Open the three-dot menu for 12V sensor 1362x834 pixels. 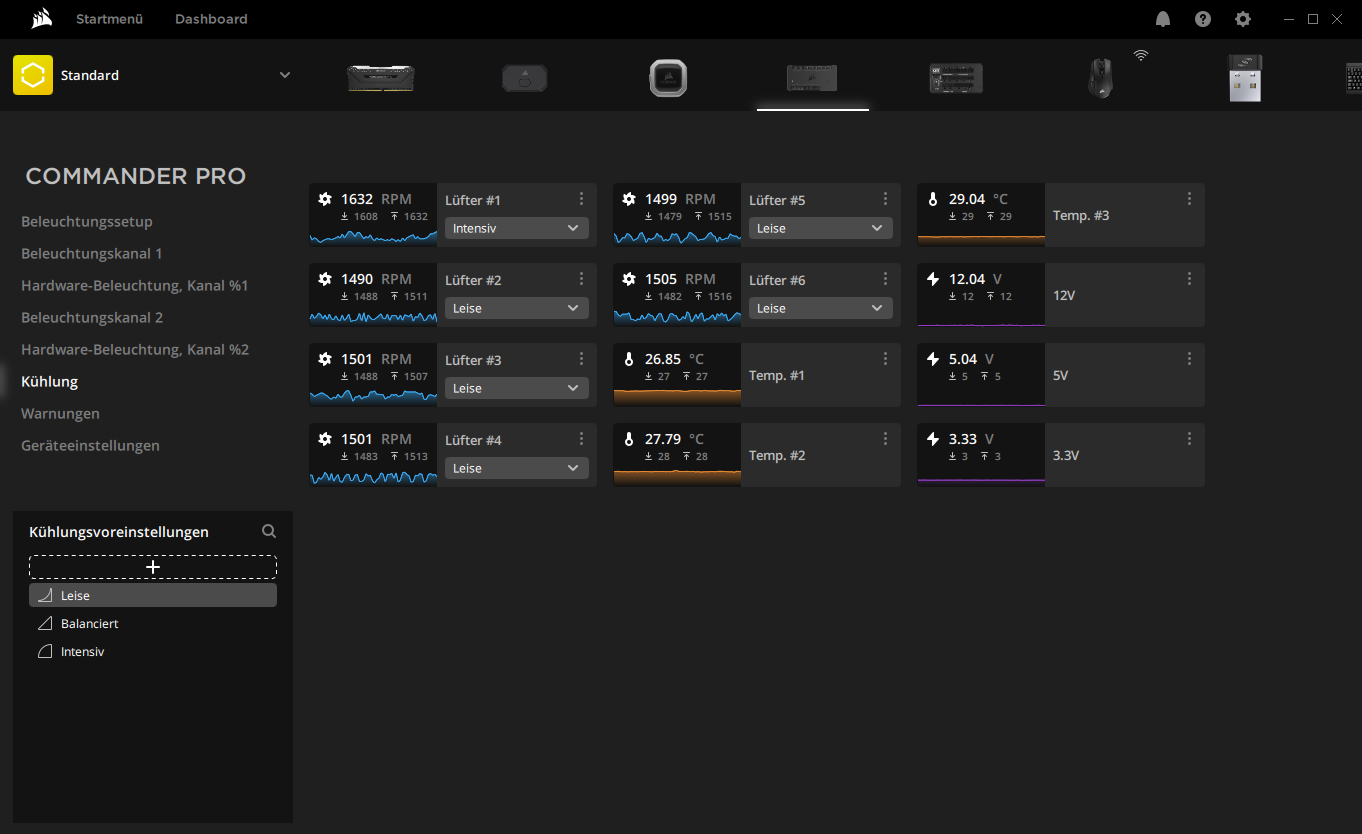(x=1189, y=279)
